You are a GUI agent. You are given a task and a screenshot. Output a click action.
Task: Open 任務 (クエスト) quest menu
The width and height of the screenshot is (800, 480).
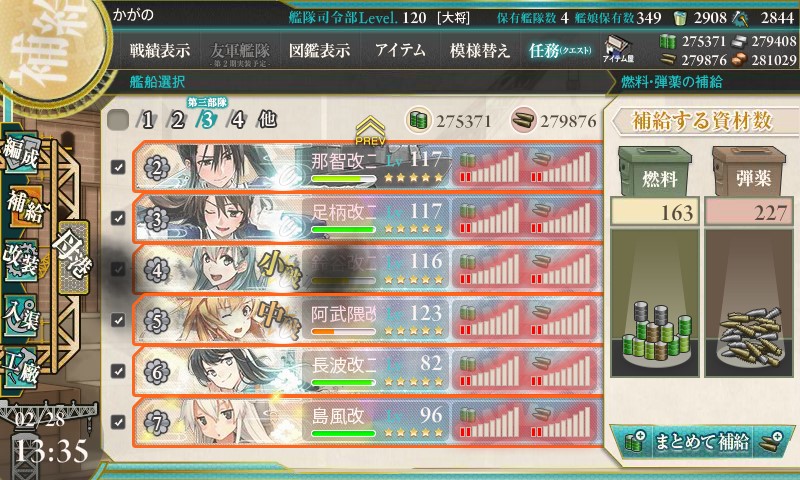click(560, 50)
